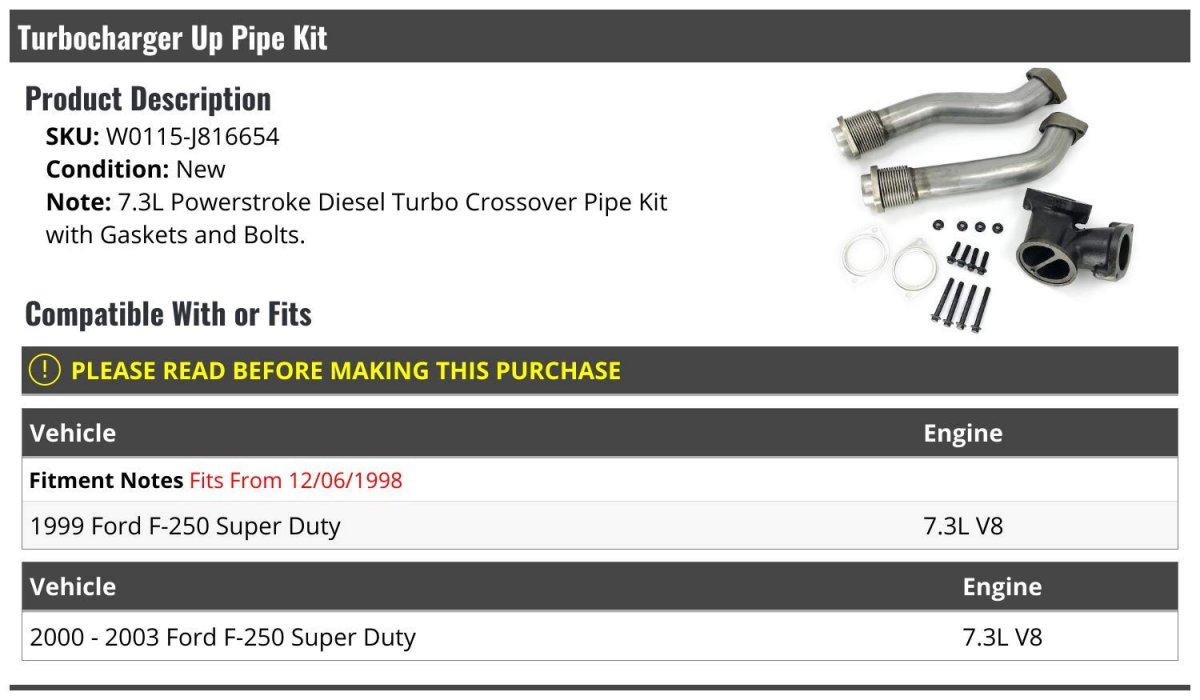This screenshot has width=1200, height=700.
Task: Select the SKU number W0115-J816654
Action: point(192,137)
